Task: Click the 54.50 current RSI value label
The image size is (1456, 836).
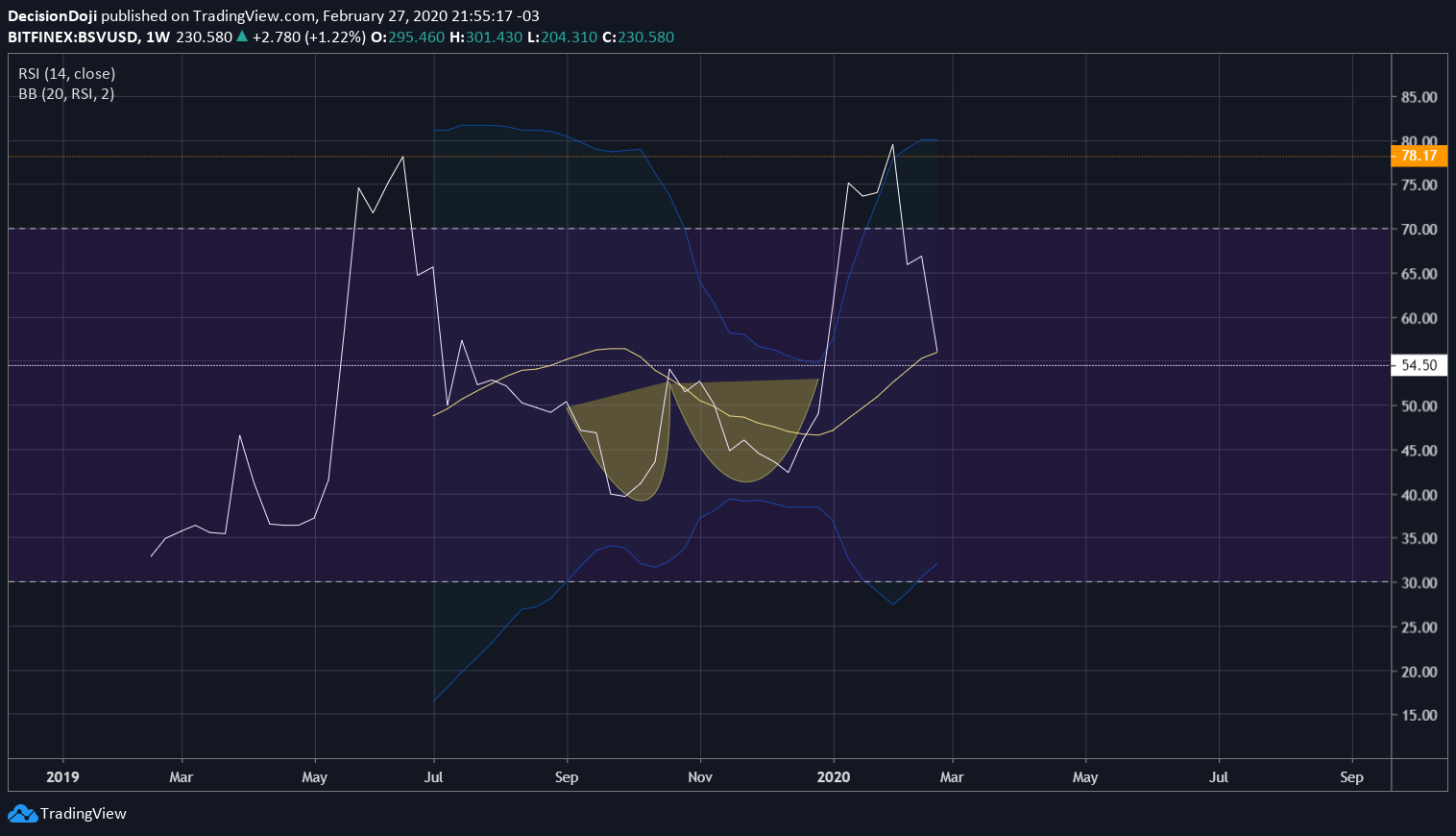Action: (x=1419, y=365)
